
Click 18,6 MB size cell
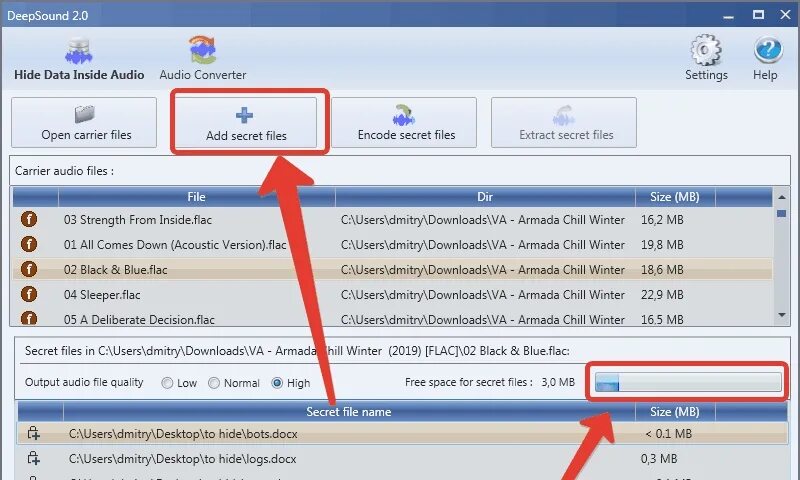tap(662, 269)
